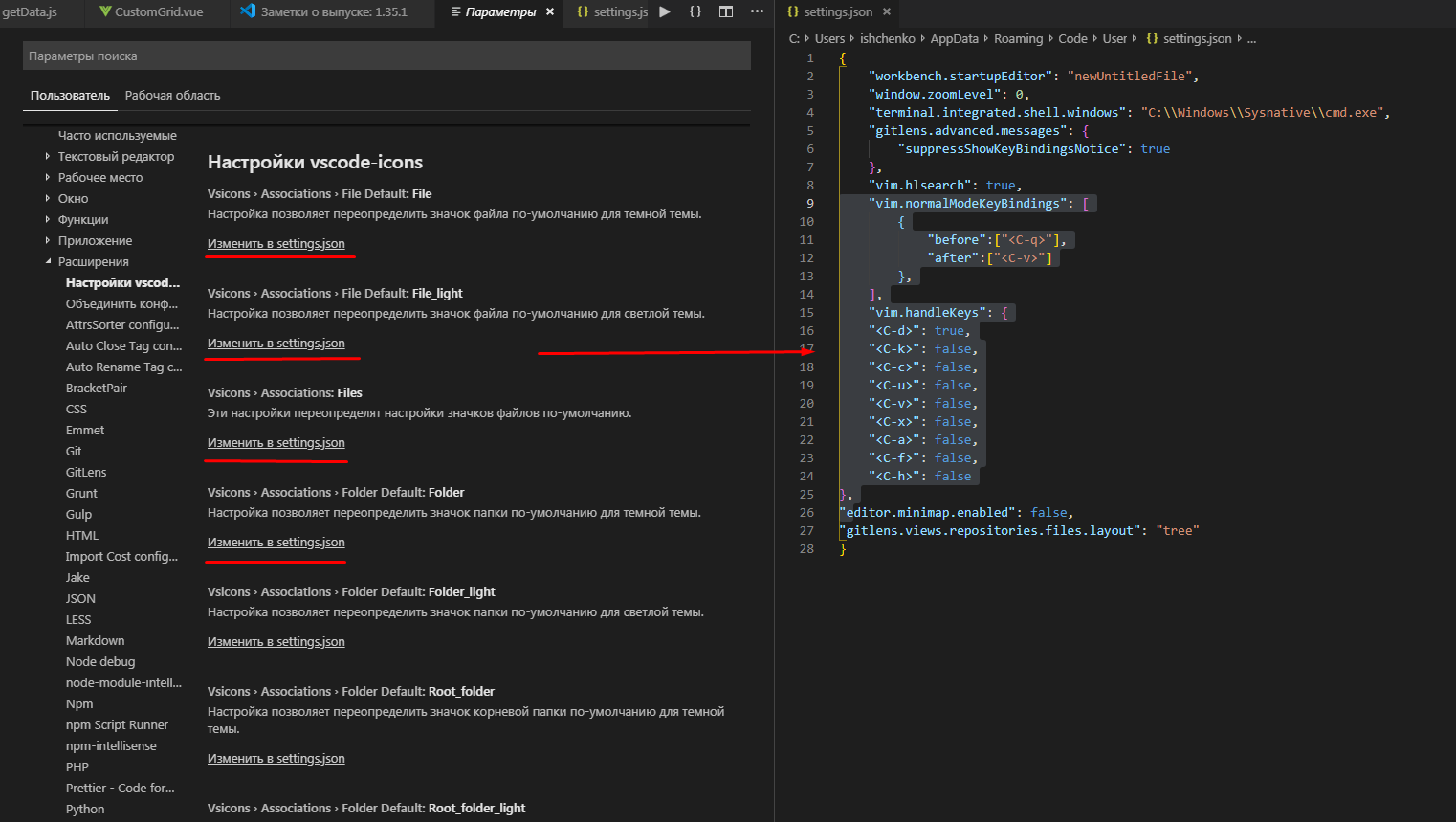Focus the Параметры поиска search field
The width and height of the screenshot is (1456, 822).
coord(386,56)
